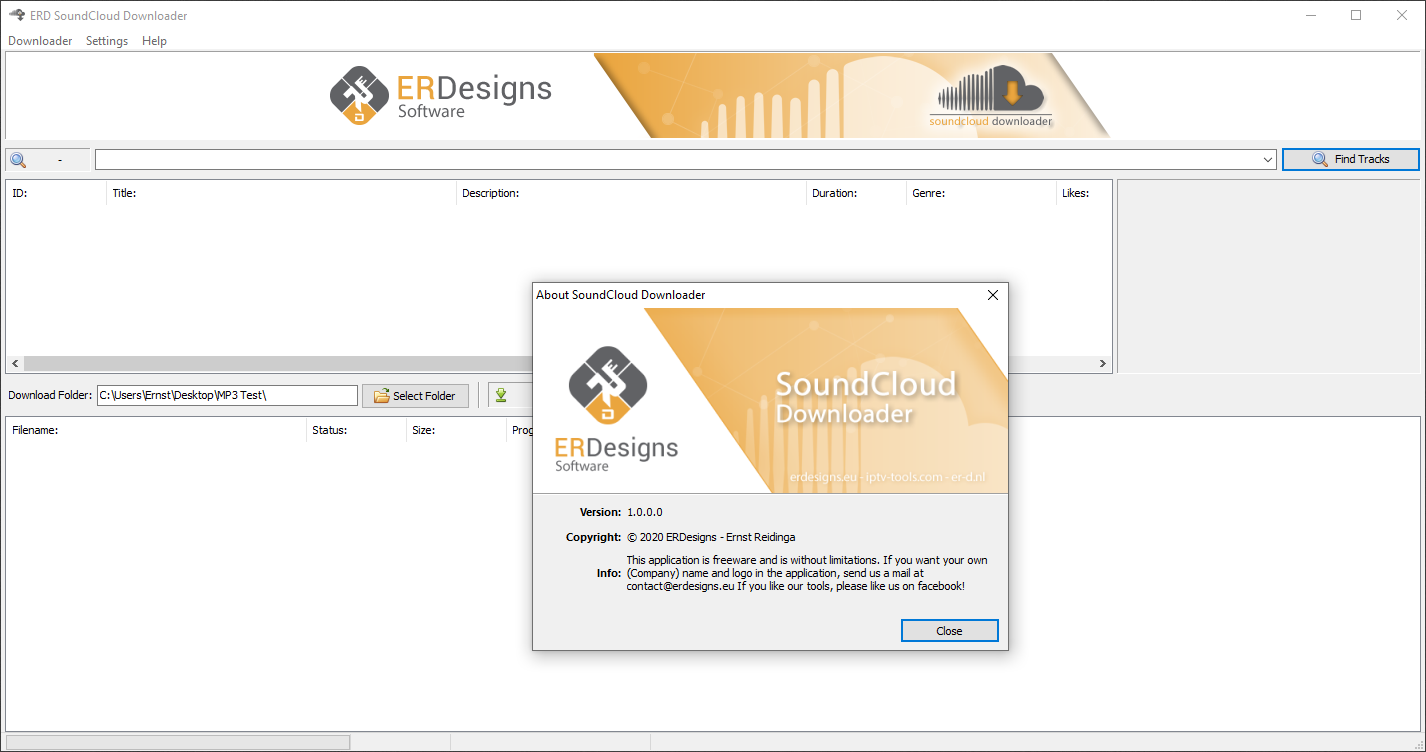The height and width of the screenshot is (752, 1426).
Task: Click the Find Tracks button
Action: (x=1350, y=159)
